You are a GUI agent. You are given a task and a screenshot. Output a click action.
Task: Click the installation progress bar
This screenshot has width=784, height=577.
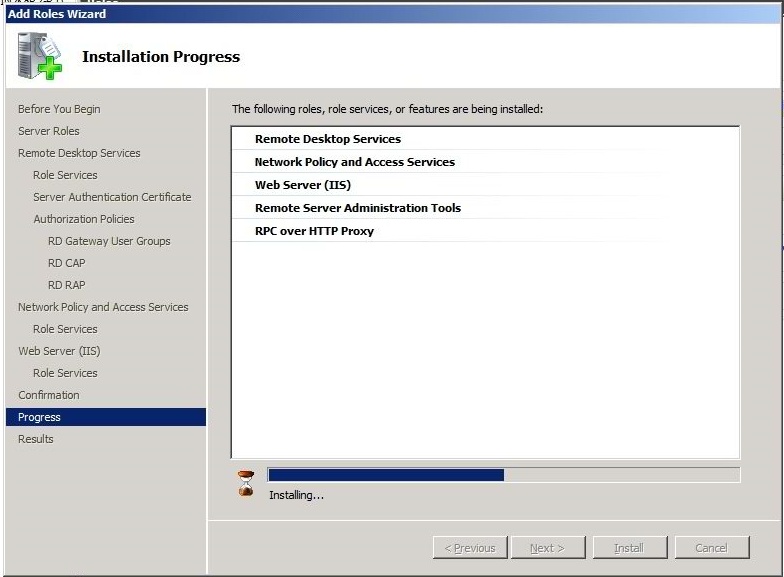[504, 474]
